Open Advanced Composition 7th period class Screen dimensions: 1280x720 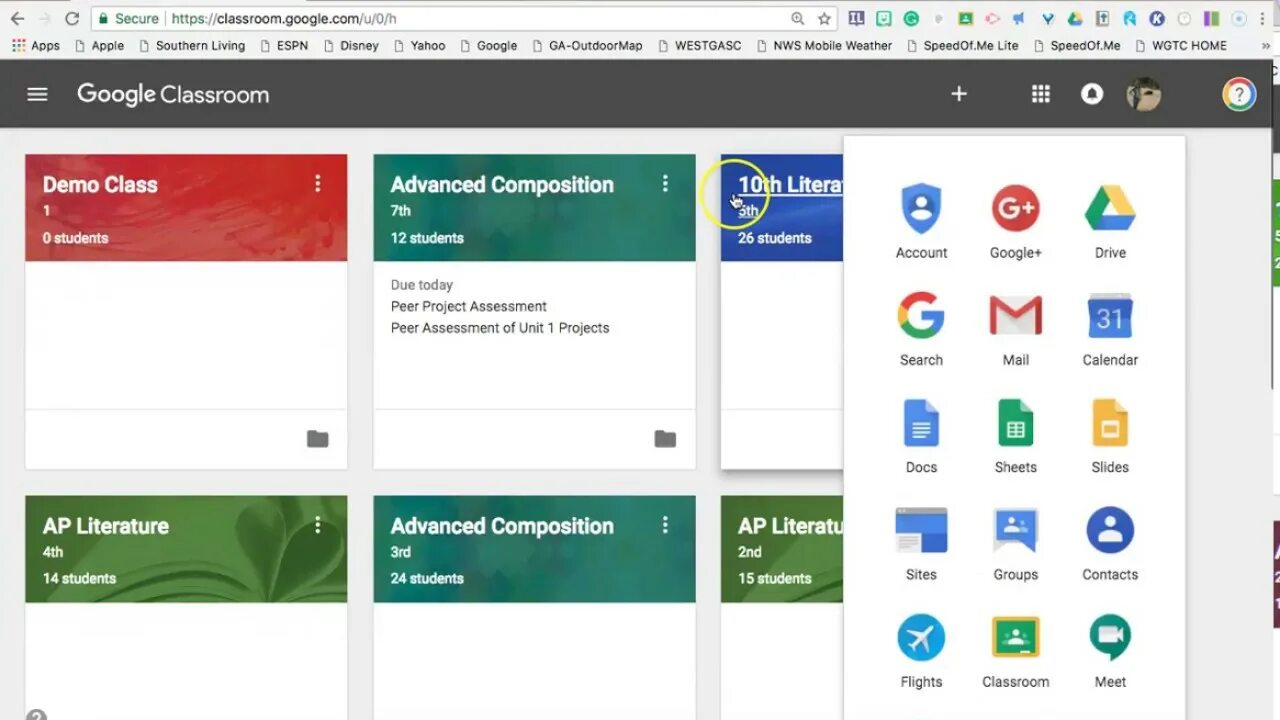click(502, 185)
